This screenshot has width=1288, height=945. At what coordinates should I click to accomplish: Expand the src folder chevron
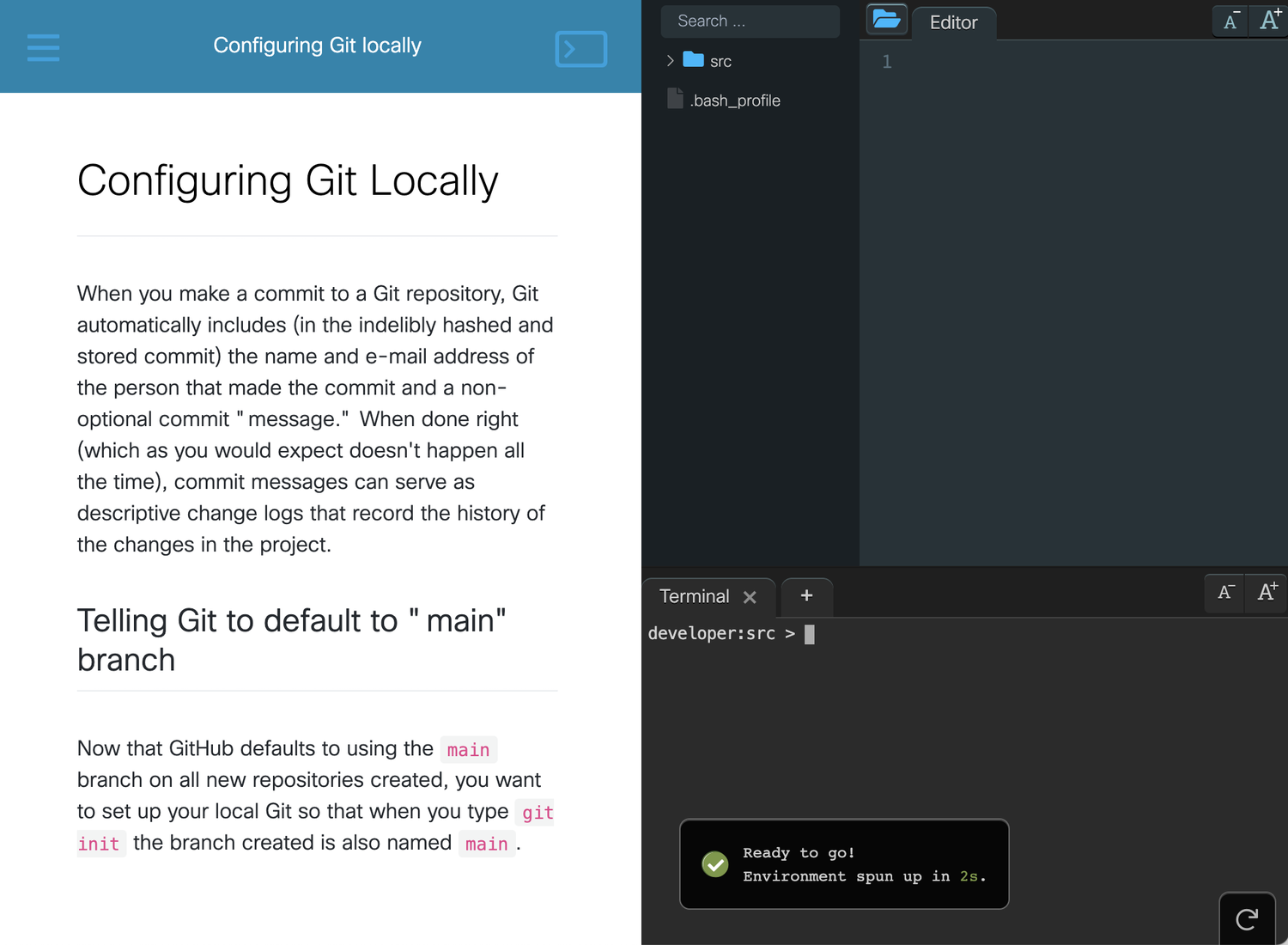tap(671, 61)
